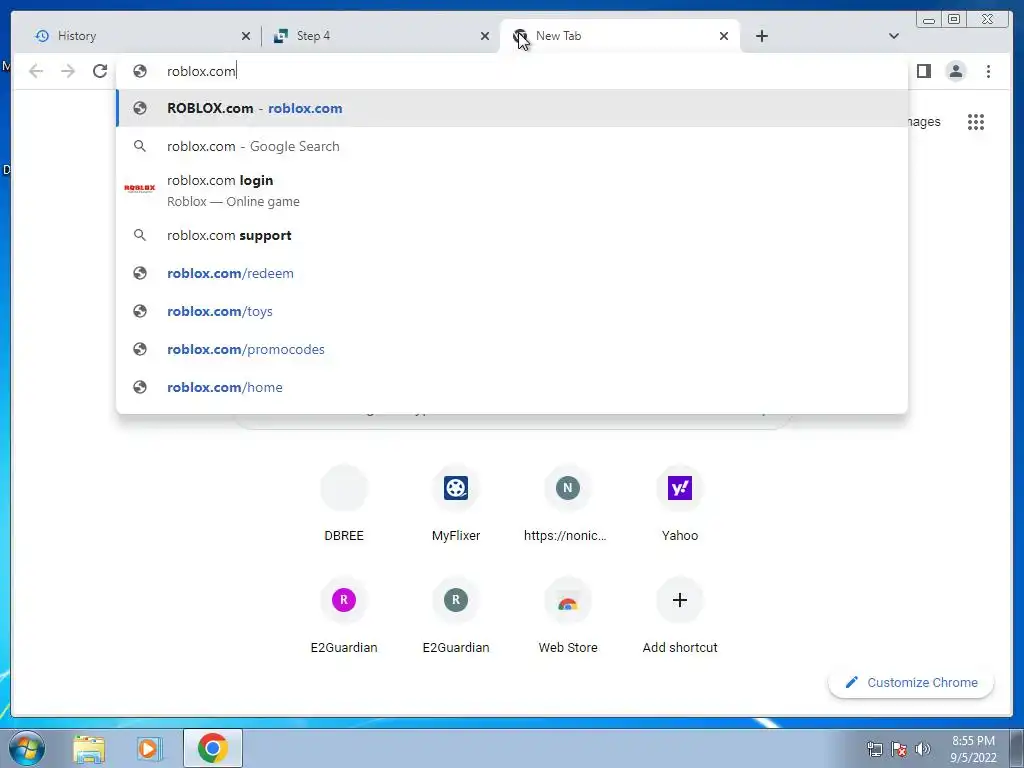Open roblox.com/promocodes suggestion
This screenshot has height=768, width=1024.
tap(512, 349)
